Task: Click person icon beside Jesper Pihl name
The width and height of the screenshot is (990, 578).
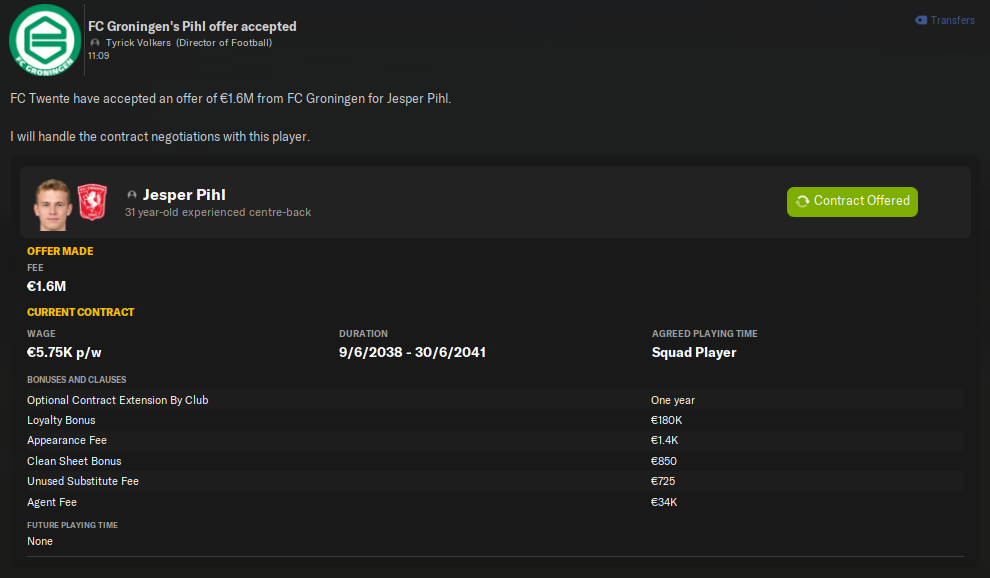Action: [132, 195]
